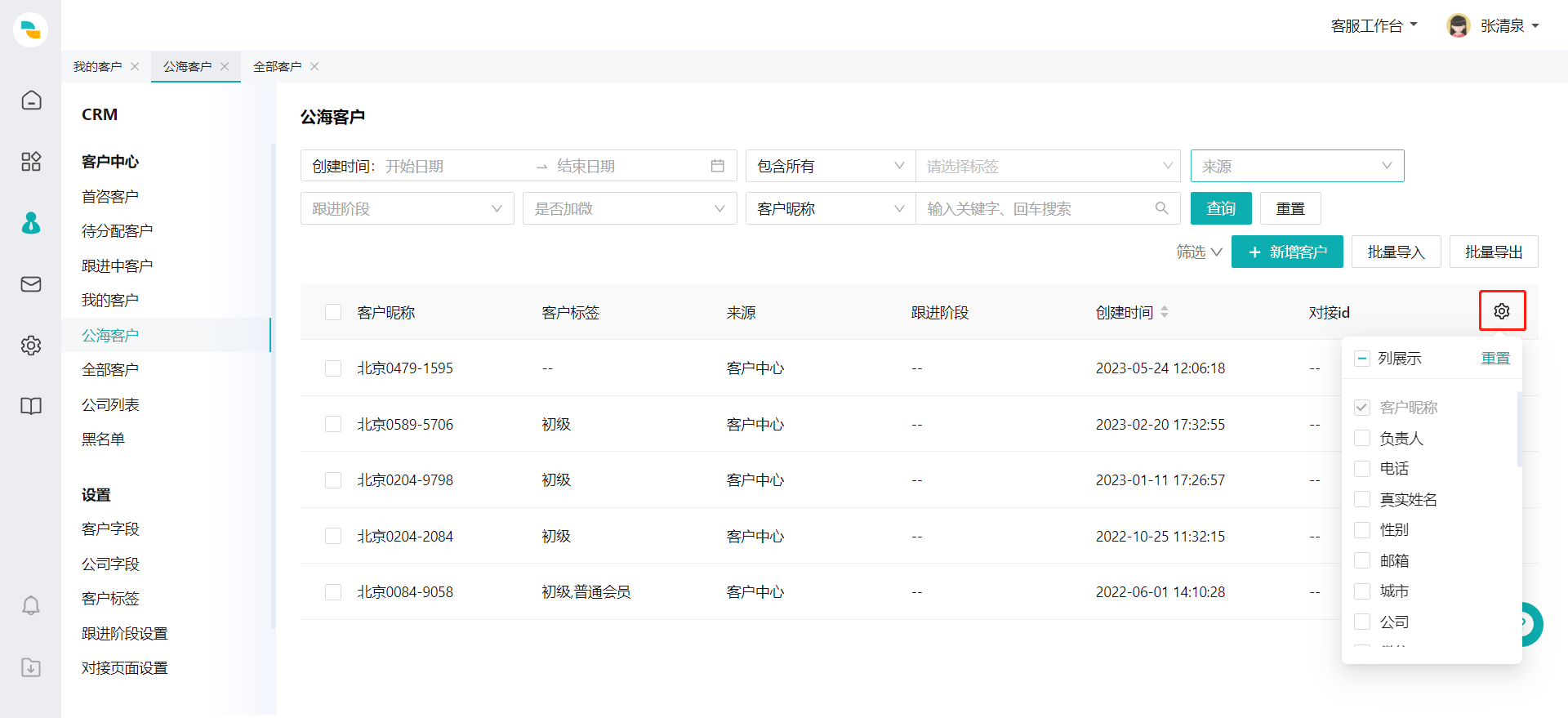The height and width of the screenshot is (718, 1568).
Task: Close the 公海客户 tab
Action: pos(225,66)
